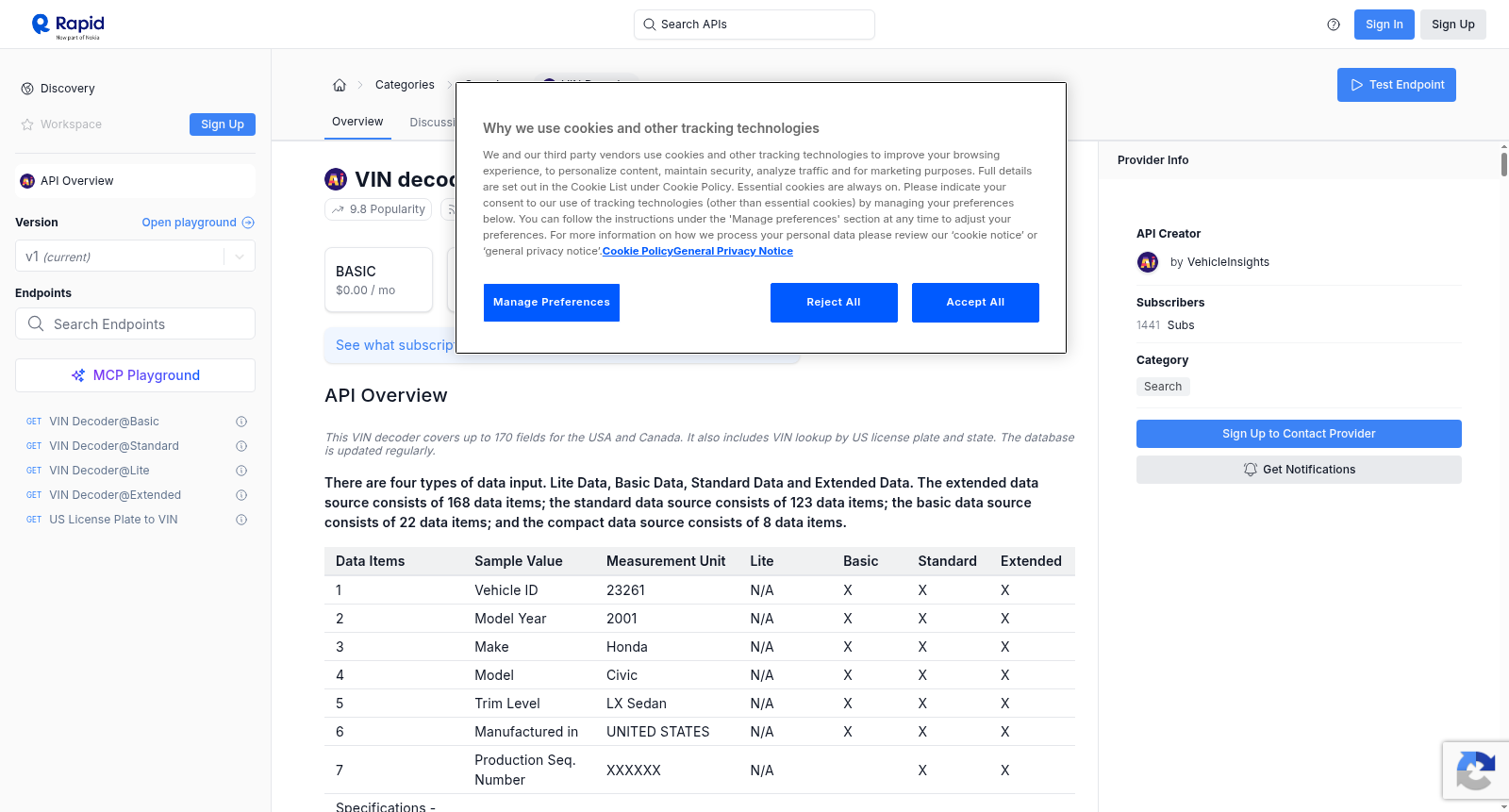Reject all cookies
Screen dimensions: 1509x812
[x=834, y=303]
